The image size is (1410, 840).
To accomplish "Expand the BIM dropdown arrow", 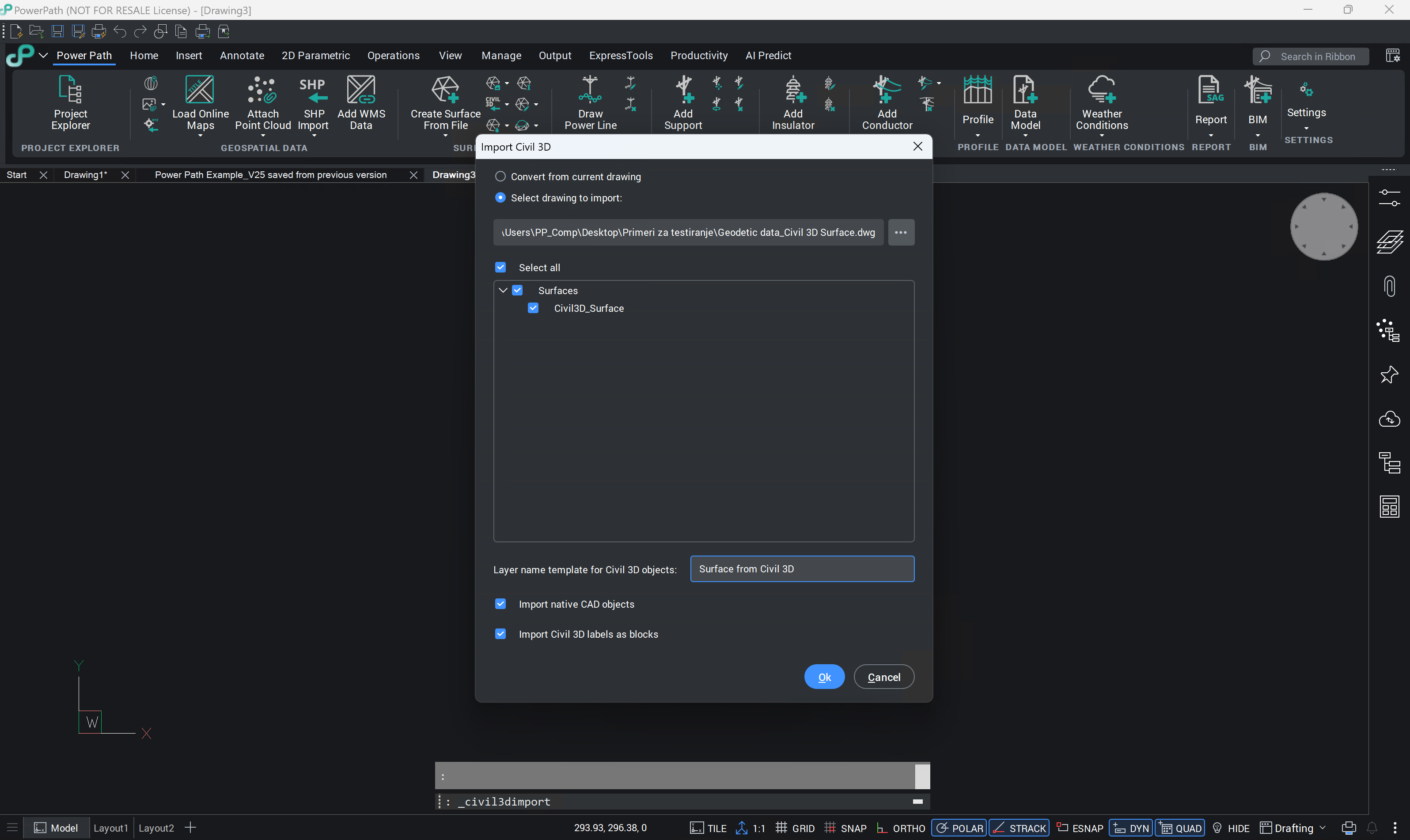I will (1258, 135).
